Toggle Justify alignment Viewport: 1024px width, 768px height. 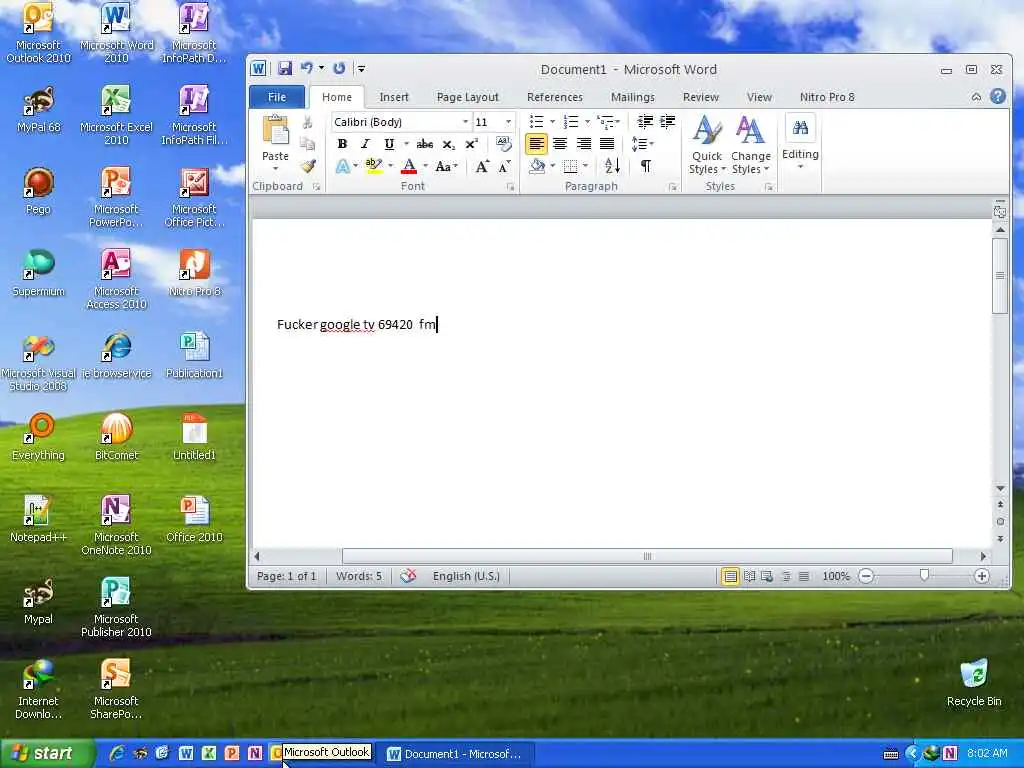click(x=607, y=144)
